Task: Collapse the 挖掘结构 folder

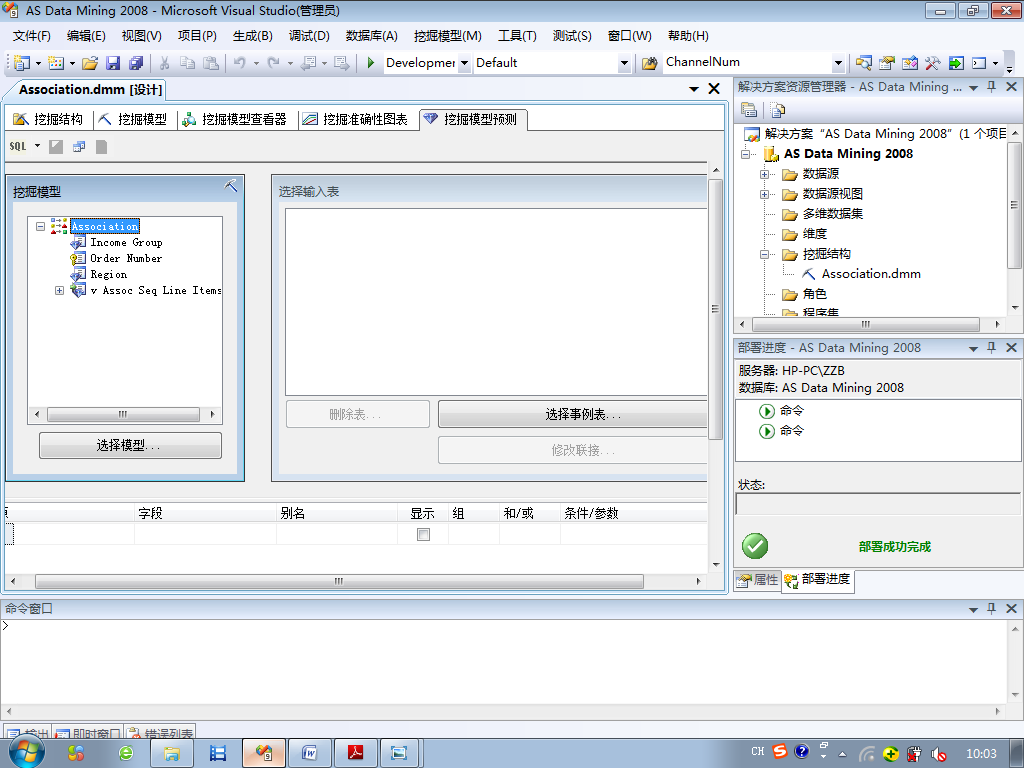Action: [x=764, y=254]
